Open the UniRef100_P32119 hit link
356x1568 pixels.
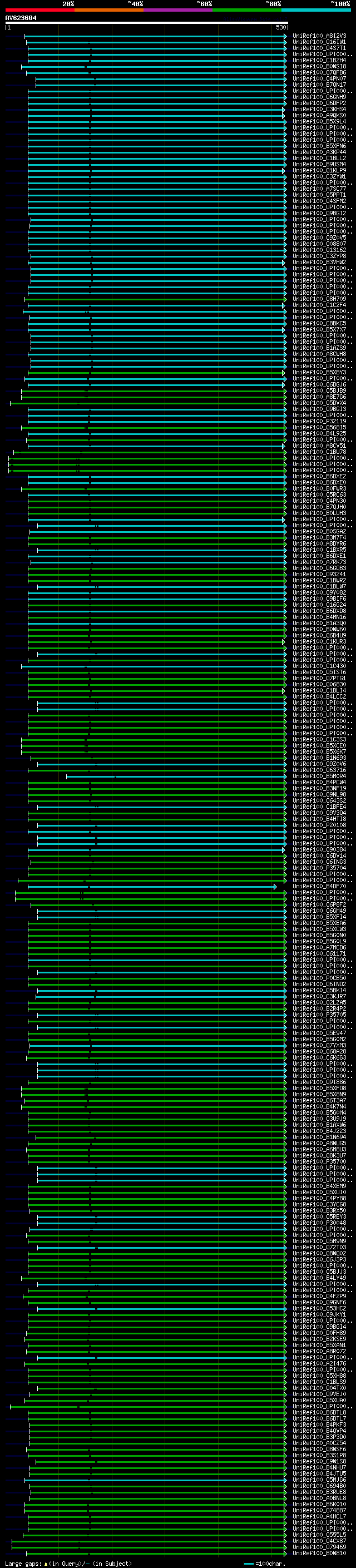(x=319, y=421)
